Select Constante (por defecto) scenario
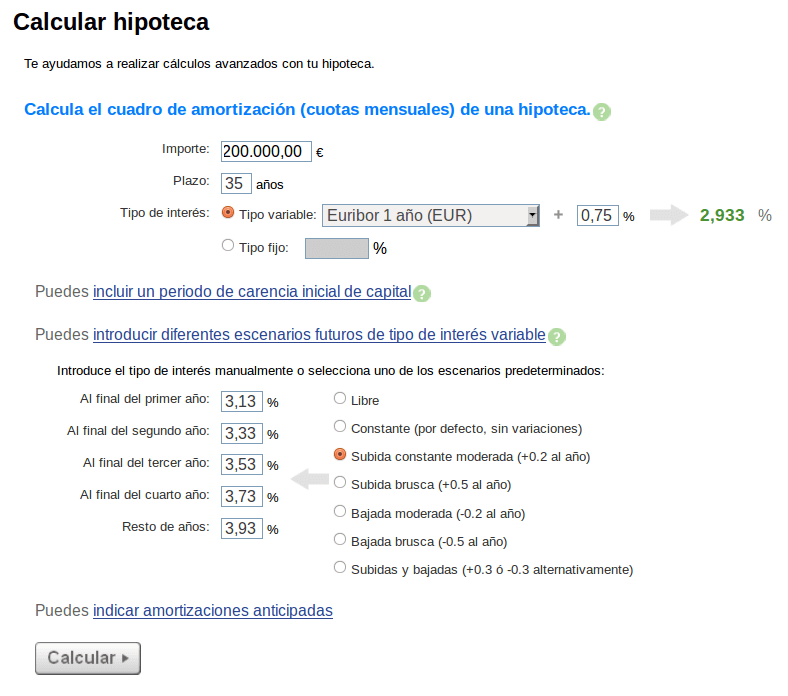The height and width of the screenshot is (696, 788). point(340,428)
